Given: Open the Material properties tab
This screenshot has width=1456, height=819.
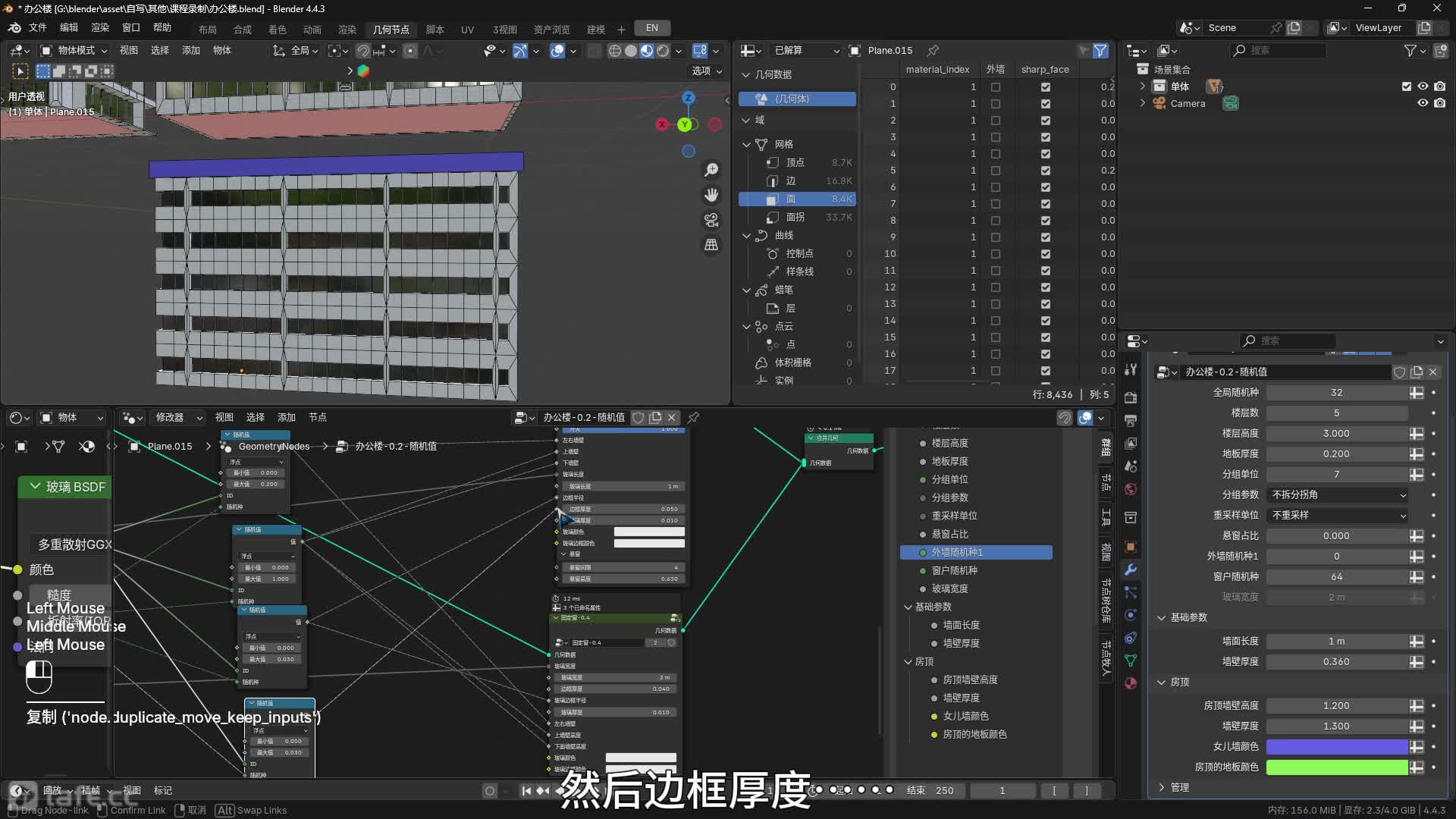Looking at the screenshot, I should click(1131, 683).
